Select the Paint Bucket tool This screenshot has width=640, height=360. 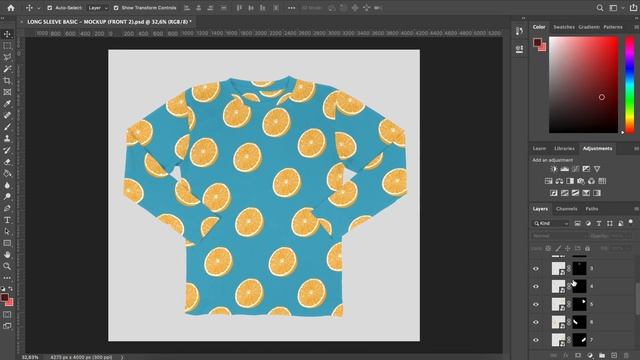(7, 173)
